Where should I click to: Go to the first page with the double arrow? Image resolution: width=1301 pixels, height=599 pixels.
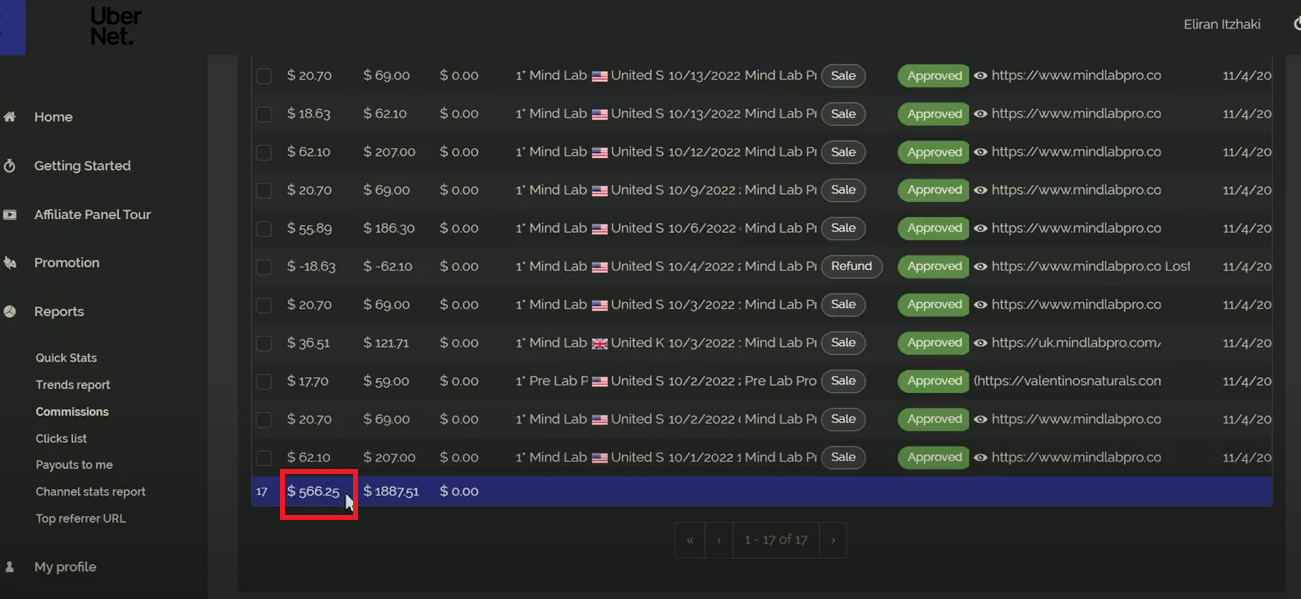pyautogui.click(x=689, y=540)
